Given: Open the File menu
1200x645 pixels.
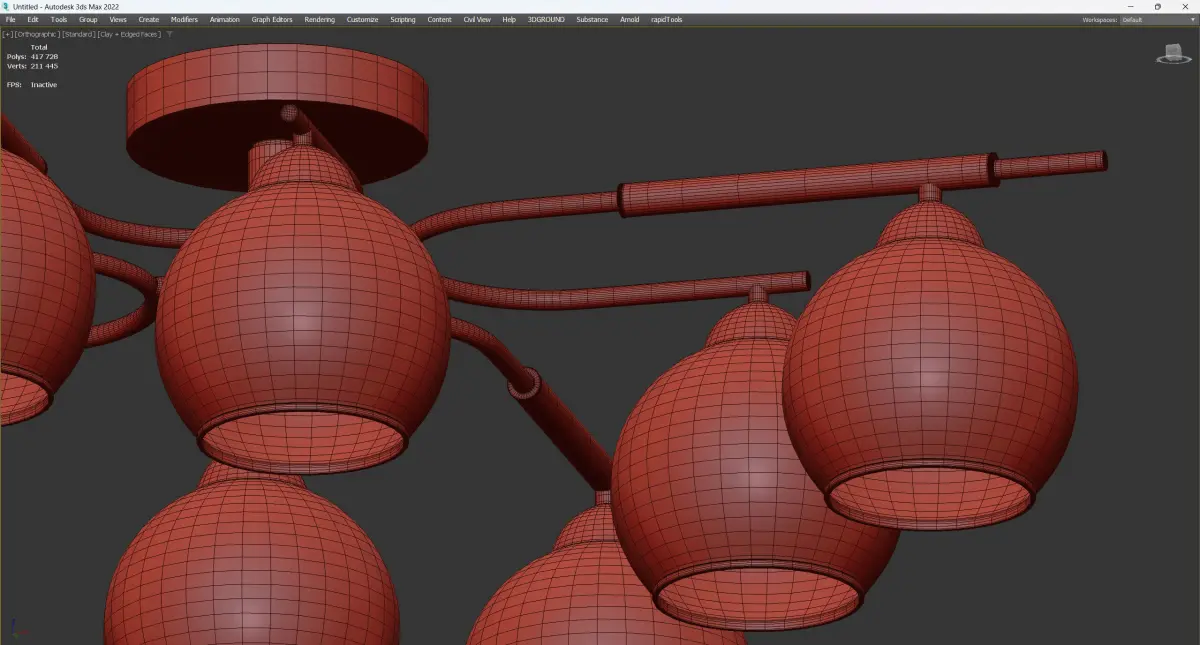Looking at the screenshot, I should pyautogui.click(x=11, y=19).
